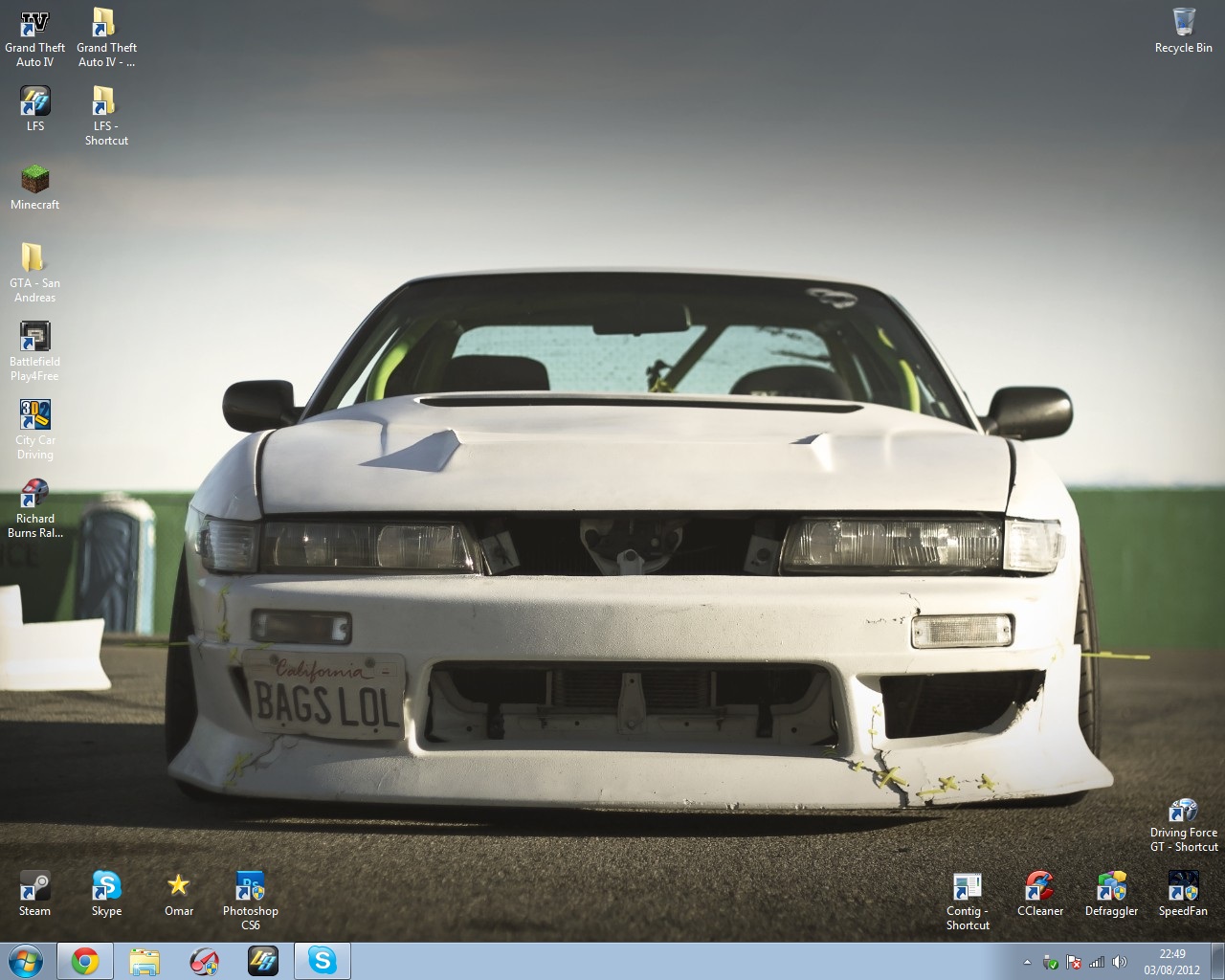Select the Grand Theft Auto IV game shortcut
Image resolution: width=1225 pixels, height=980 pixels.
tap(35, 38)
